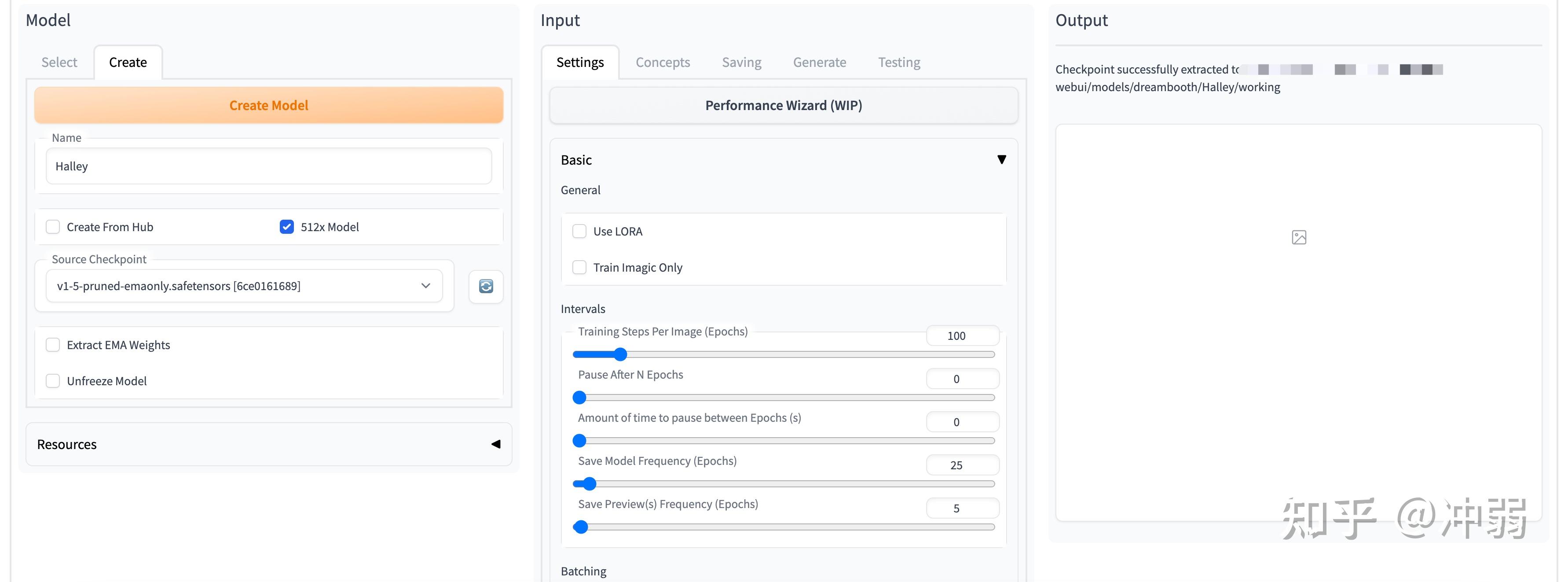Click the Save Model Frequency slider handle
This screenshot has height=582, width=1568.
589,484
